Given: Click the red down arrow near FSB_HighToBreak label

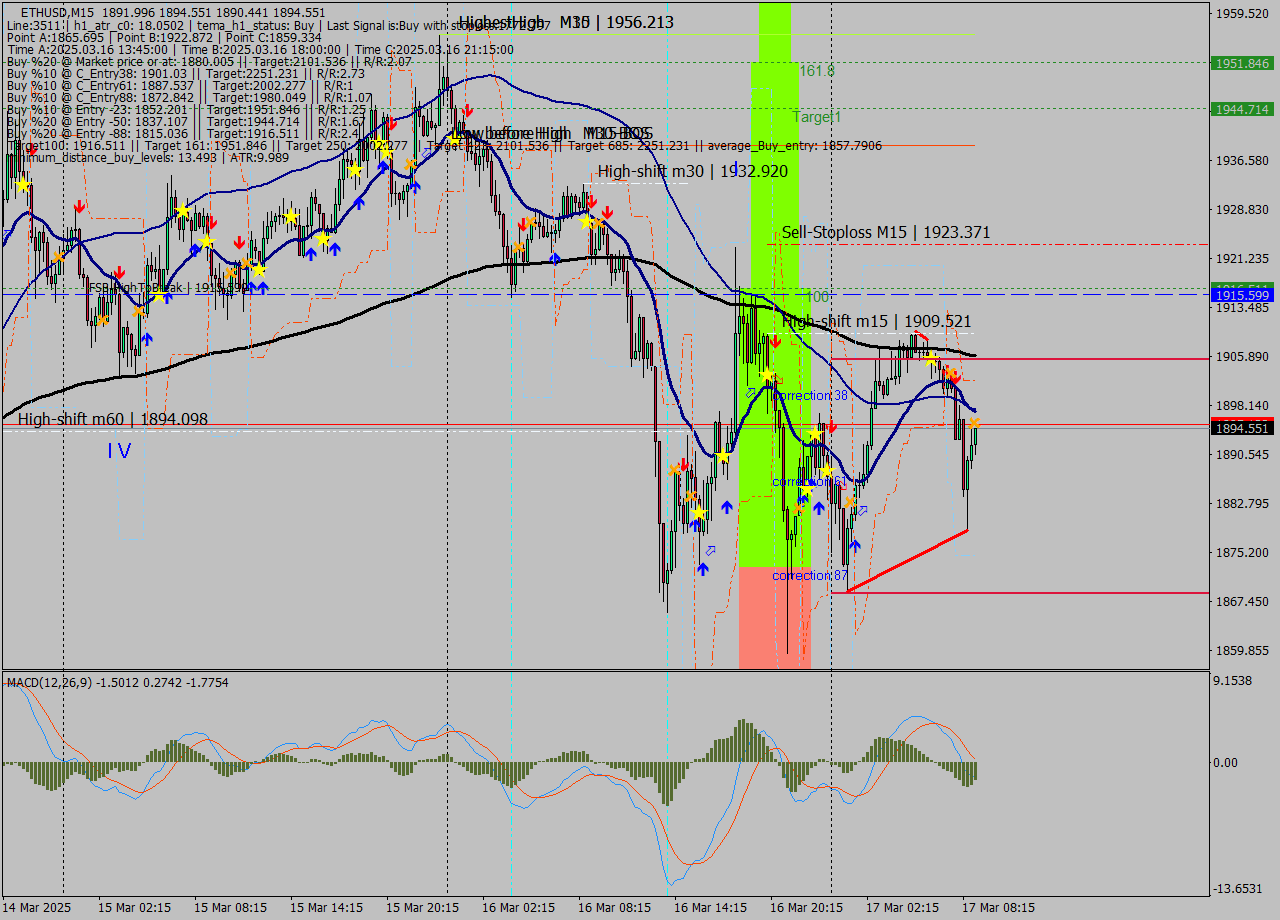Looking at the screenshot, I should pos(120,270).
